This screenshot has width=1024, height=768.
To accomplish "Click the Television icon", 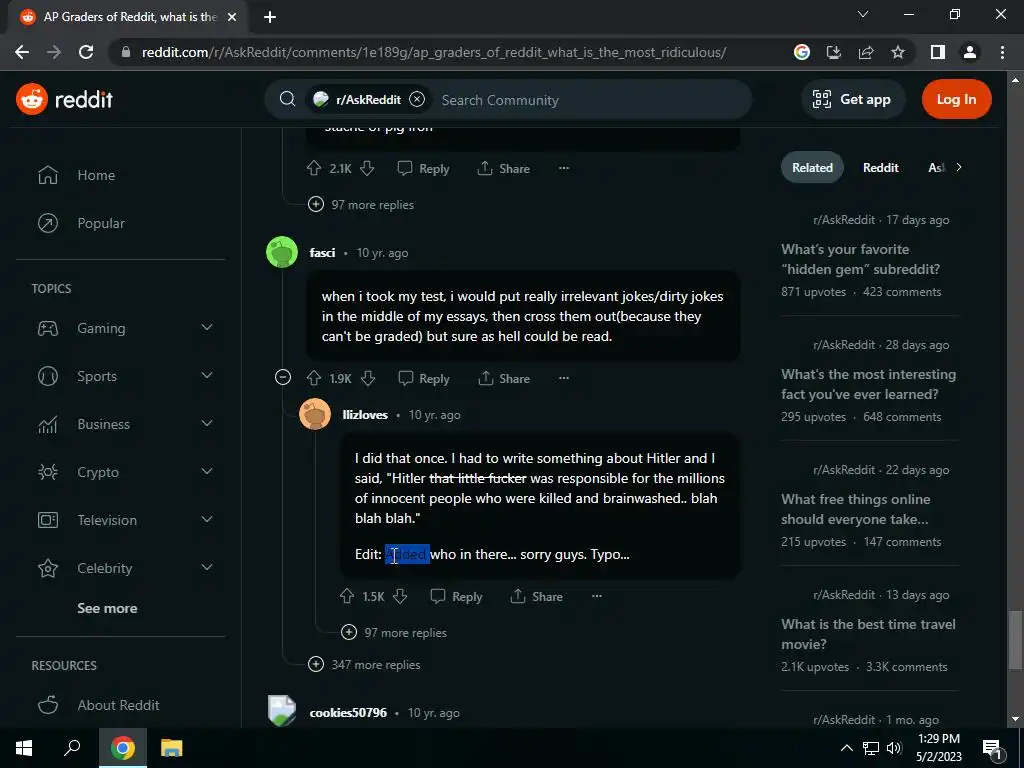I will tap(48, 520).
